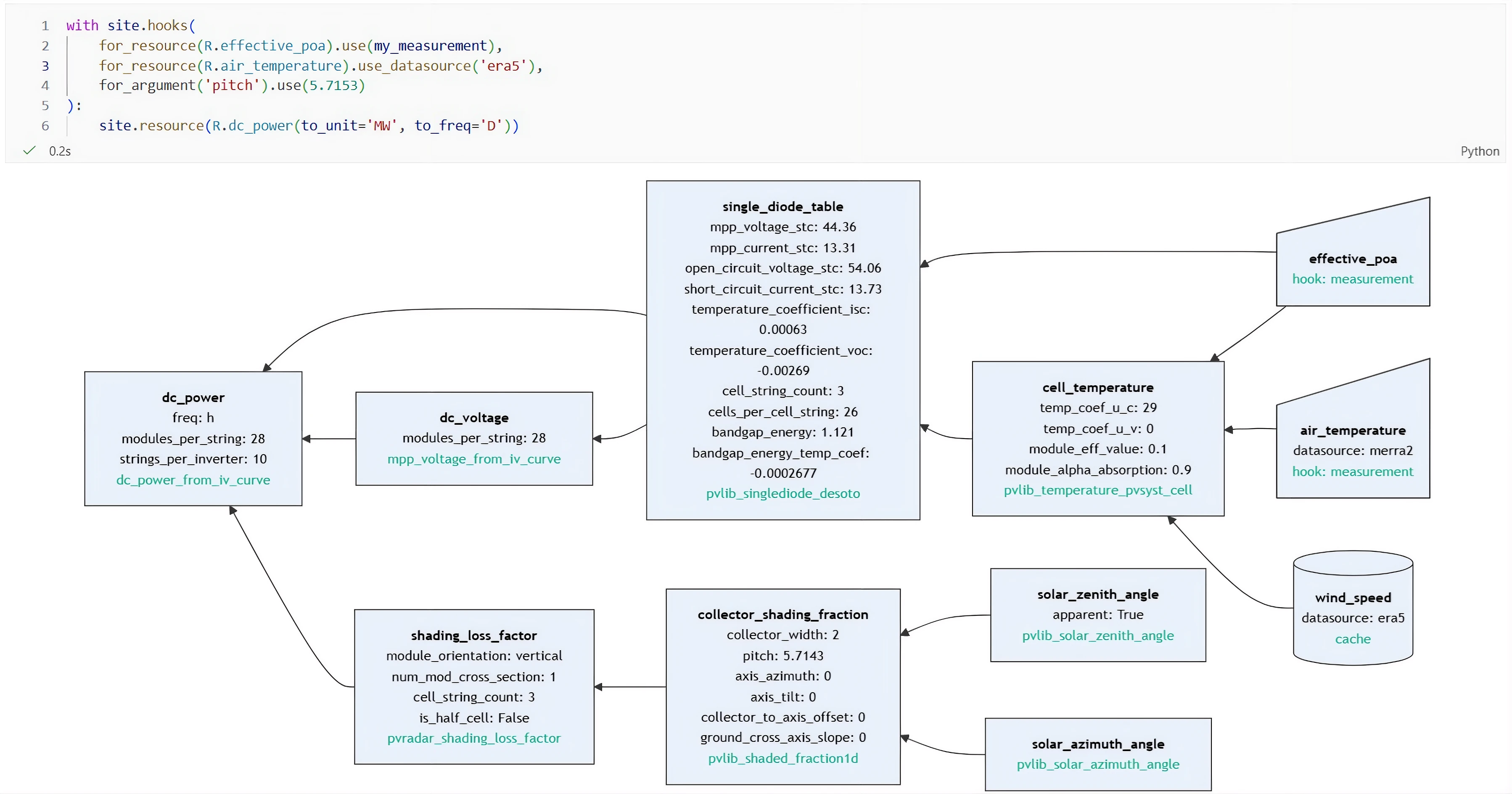Click the cell success checkmark icon
The height and width of the screenshot is (794, 1512).
pos(29,151)
